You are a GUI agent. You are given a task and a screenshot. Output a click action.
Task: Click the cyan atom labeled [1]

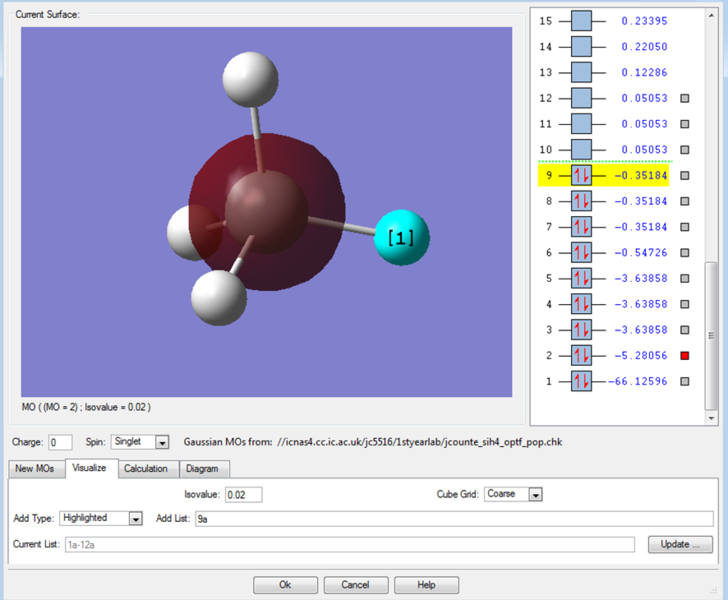401,238
